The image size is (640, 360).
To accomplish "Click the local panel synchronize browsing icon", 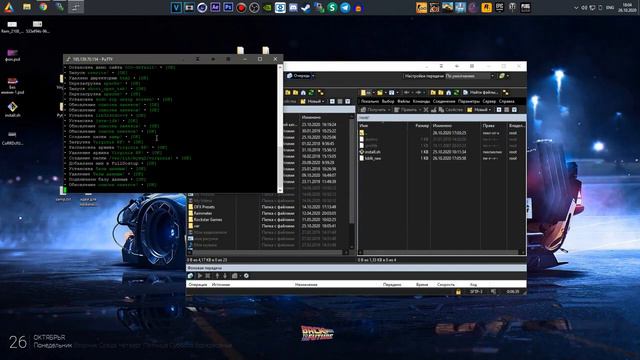I will pyautogui.click(x=320, y=93).
